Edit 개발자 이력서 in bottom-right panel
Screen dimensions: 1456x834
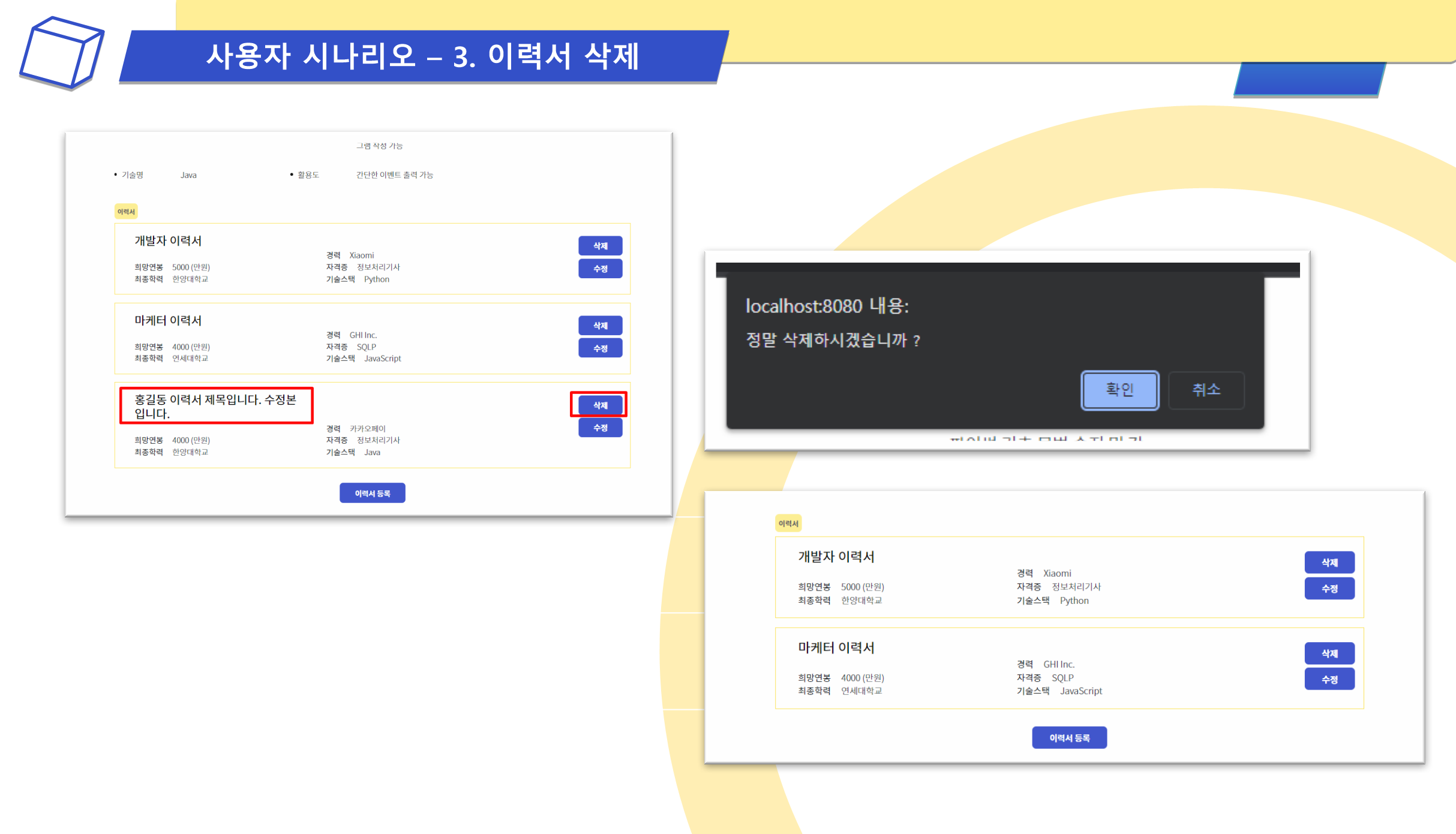point(1329,589)
